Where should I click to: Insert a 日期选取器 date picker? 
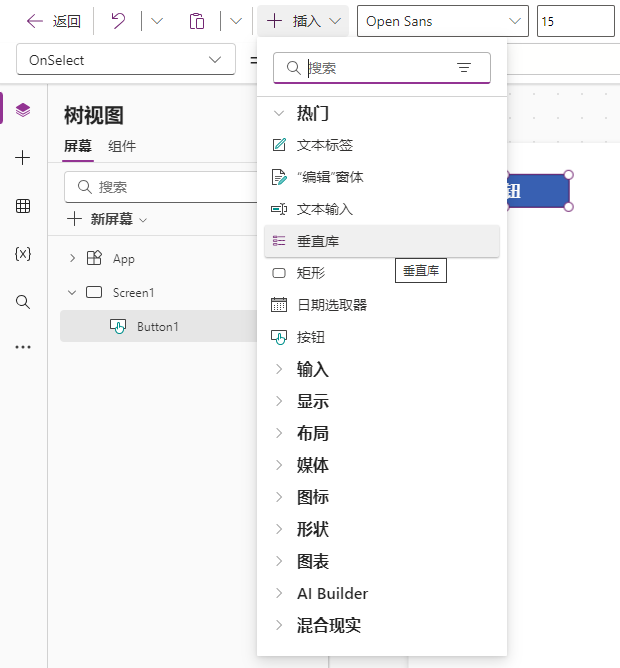click(381, 305)
